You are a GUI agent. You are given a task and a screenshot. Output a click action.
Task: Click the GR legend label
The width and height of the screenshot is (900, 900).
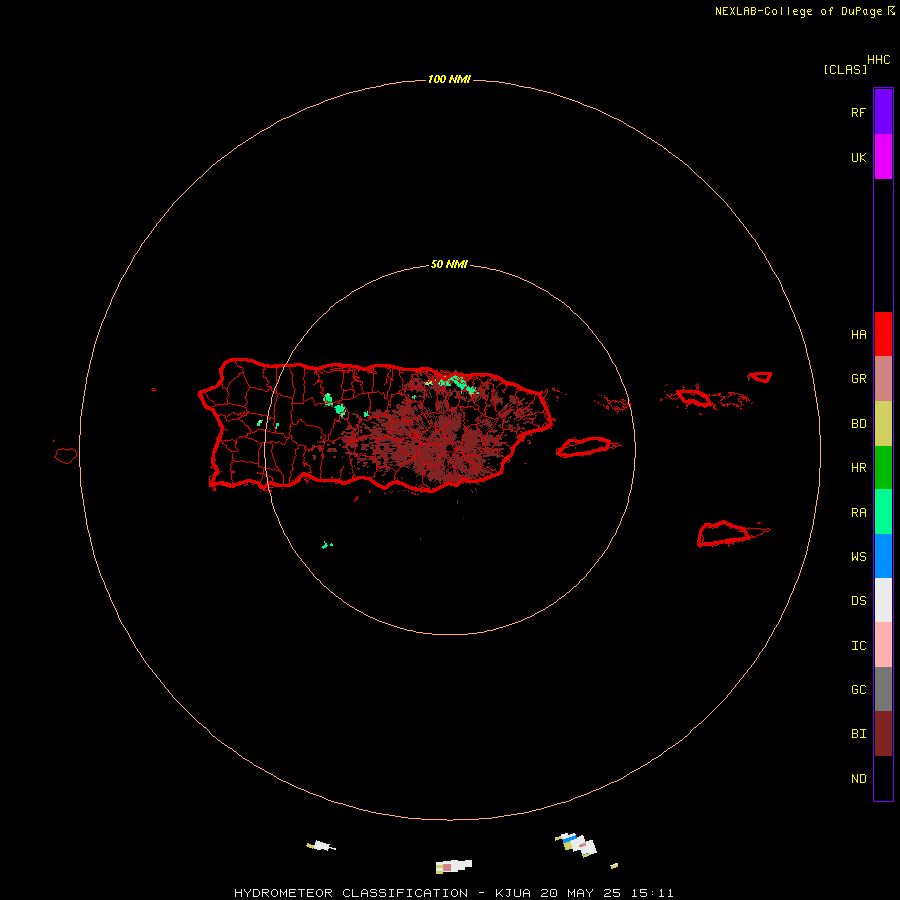pos(858,379)
